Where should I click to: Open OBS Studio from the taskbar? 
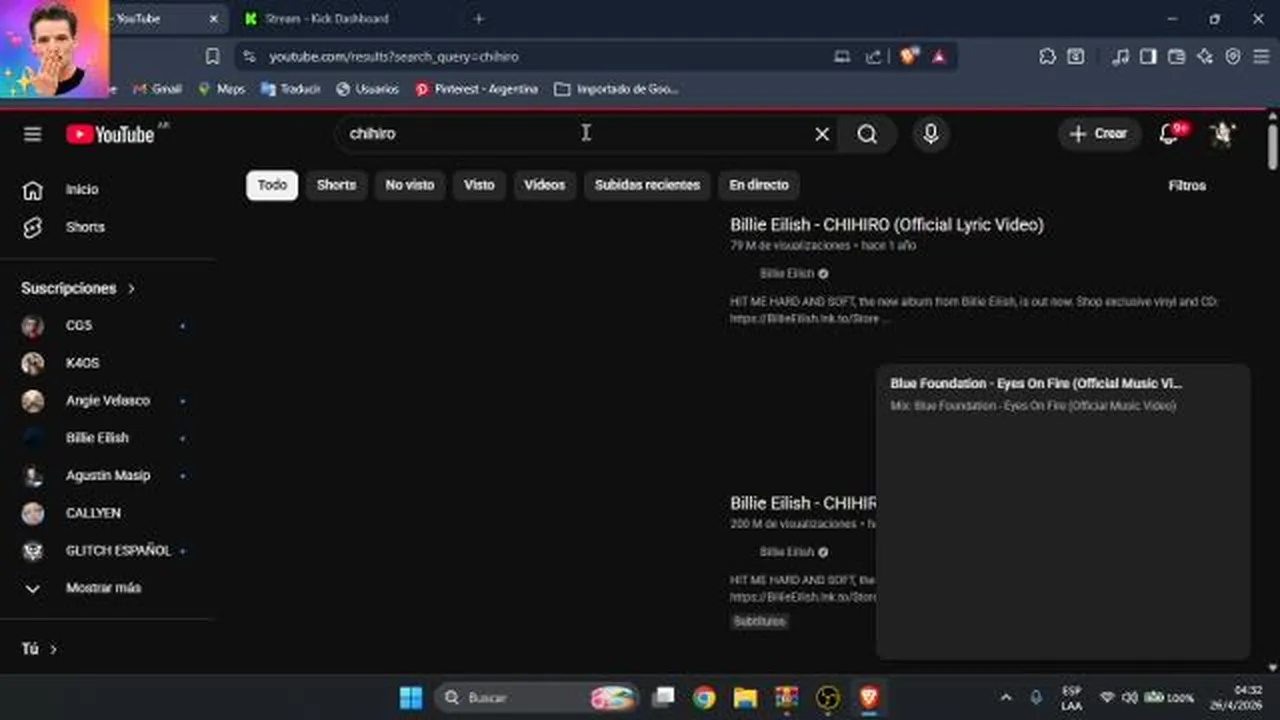click(x=828, y=698)
